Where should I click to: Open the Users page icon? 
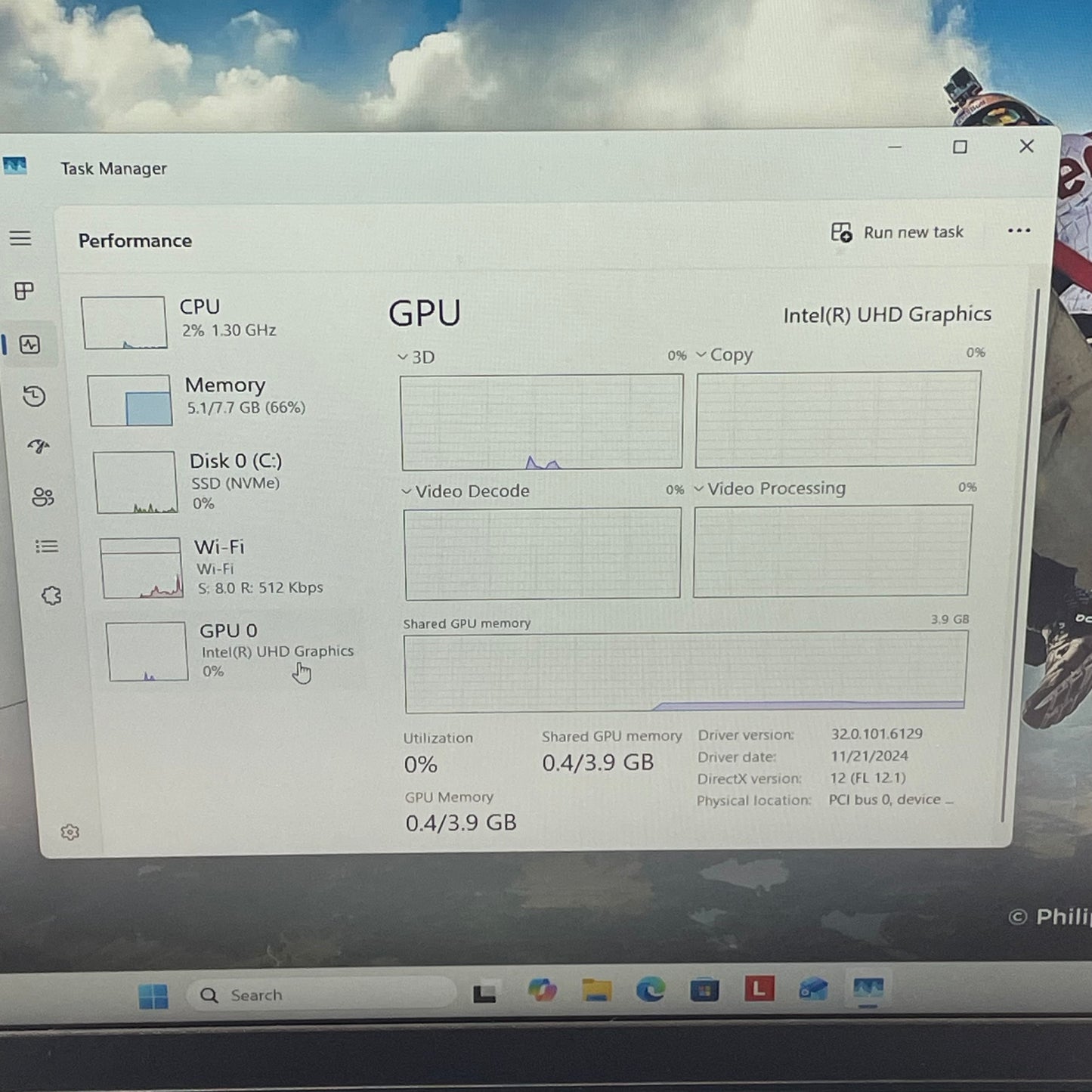click(x=42, y=497)
